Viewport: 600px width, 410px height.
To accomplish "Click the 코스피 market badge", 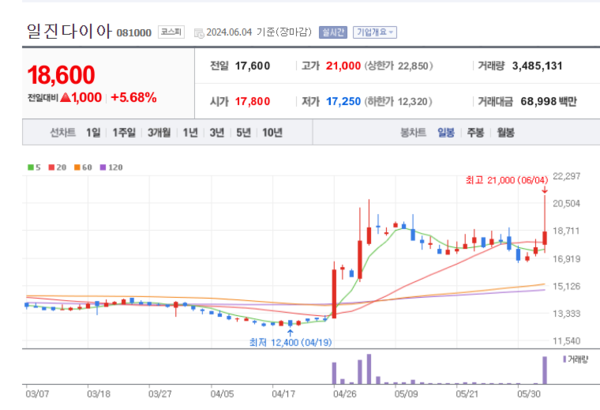I will [171, 32].
